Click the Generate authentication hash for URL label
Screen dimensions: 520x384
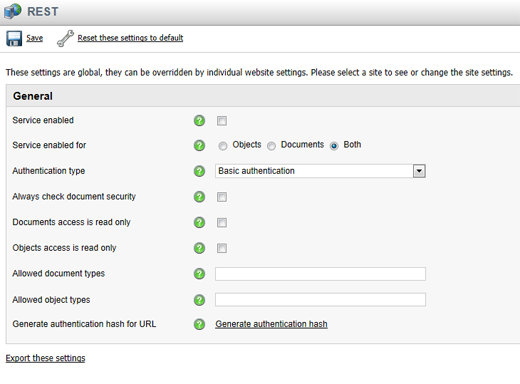coord(84,324)
